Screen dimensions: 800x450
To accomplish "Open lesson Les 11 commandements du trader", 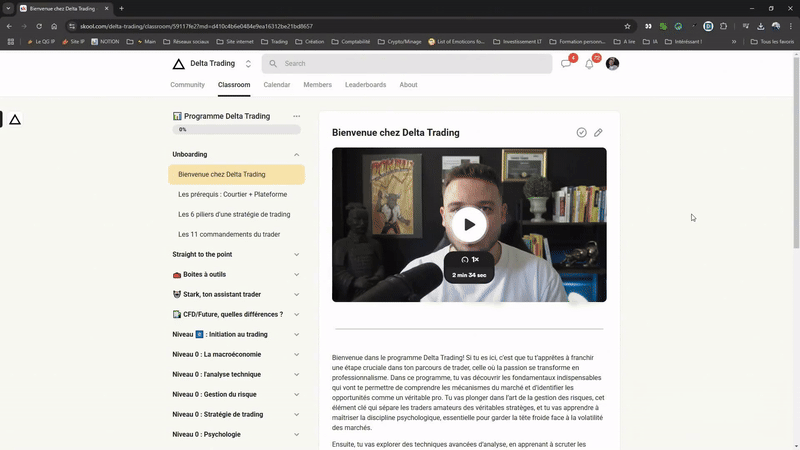I will 228,234.
